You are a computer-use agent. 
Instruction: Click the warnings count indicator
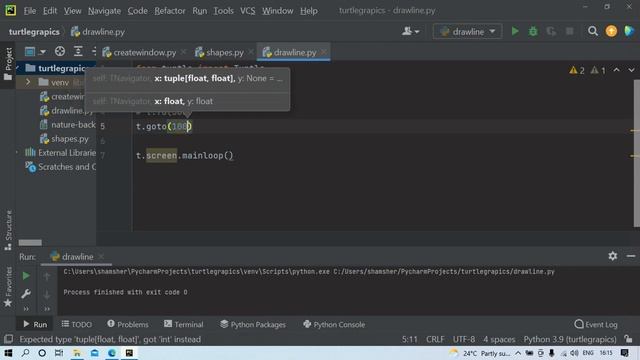click(x=577, y=71)
